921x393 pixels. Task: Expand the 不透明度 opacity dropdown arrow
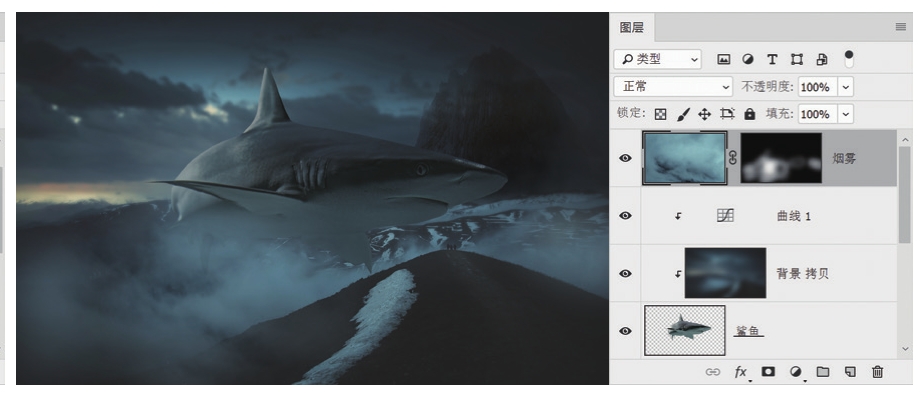coord(846,87)
